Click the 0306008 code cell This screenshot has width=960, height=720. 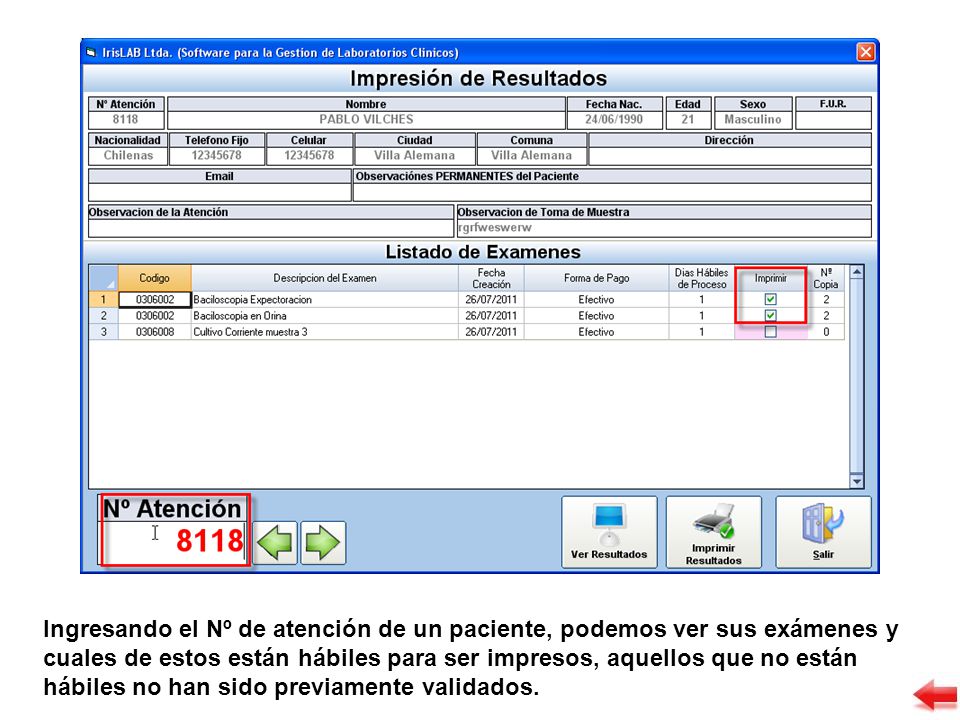click(155, 332)
